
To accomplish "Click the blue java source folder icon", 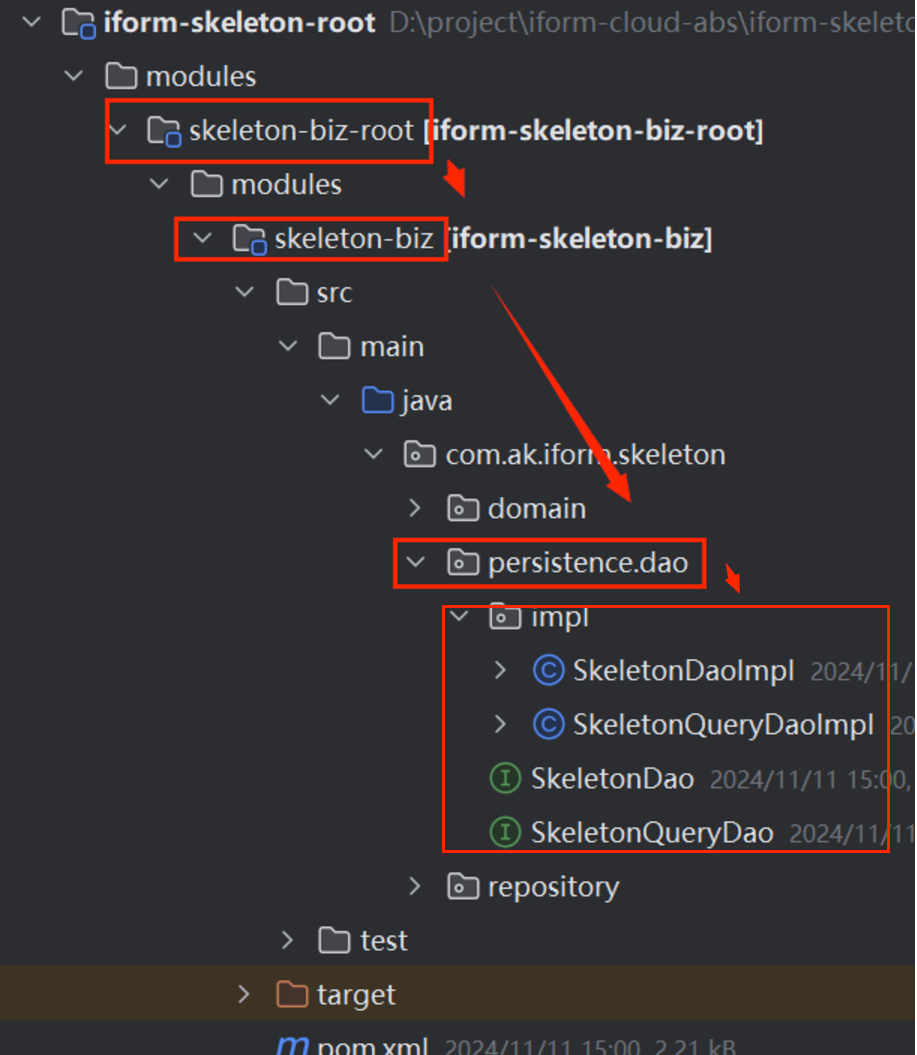I will coord(377,401).
